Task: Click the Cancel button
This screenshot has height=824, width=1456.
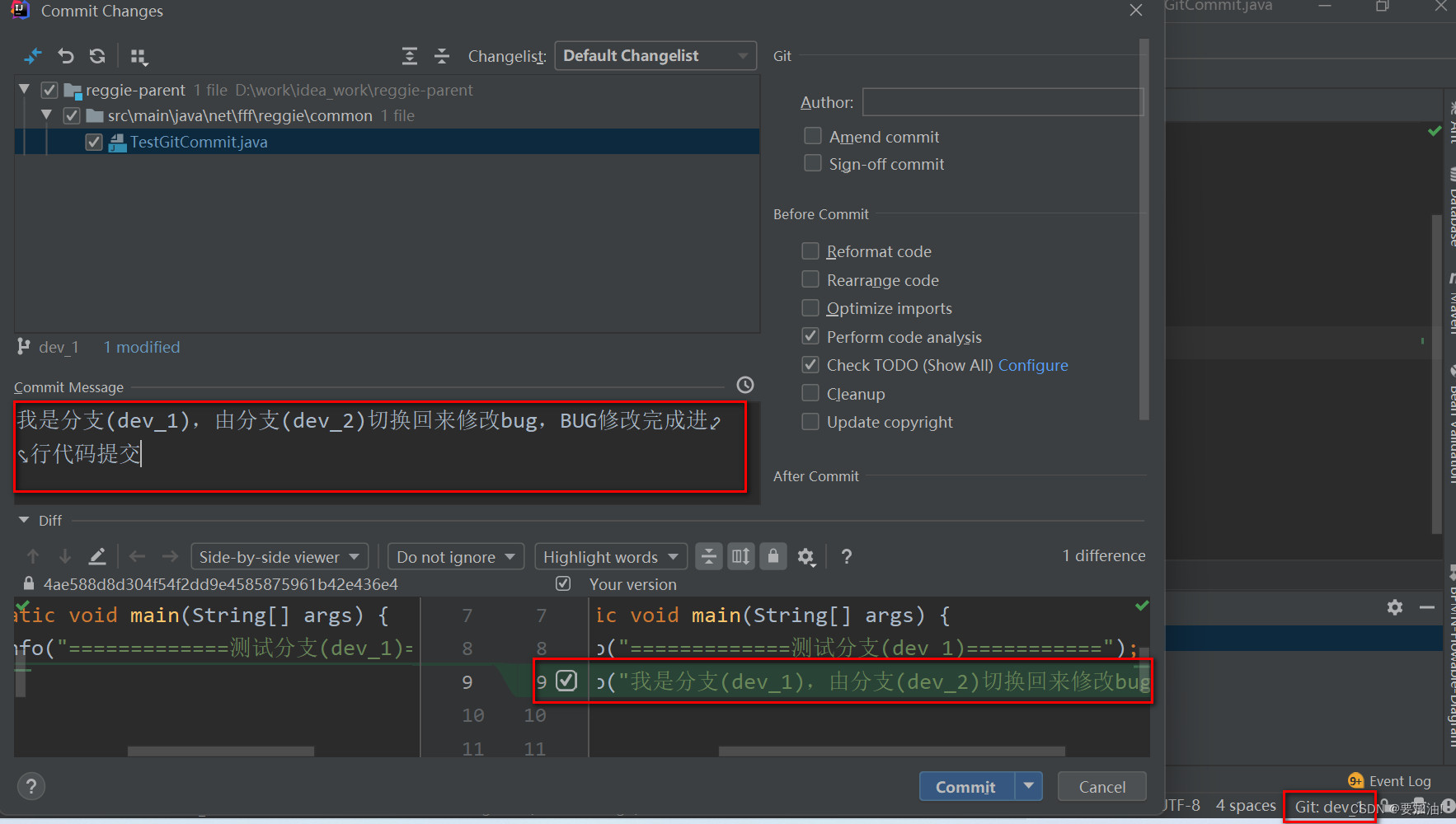Action: point(1101,786)
